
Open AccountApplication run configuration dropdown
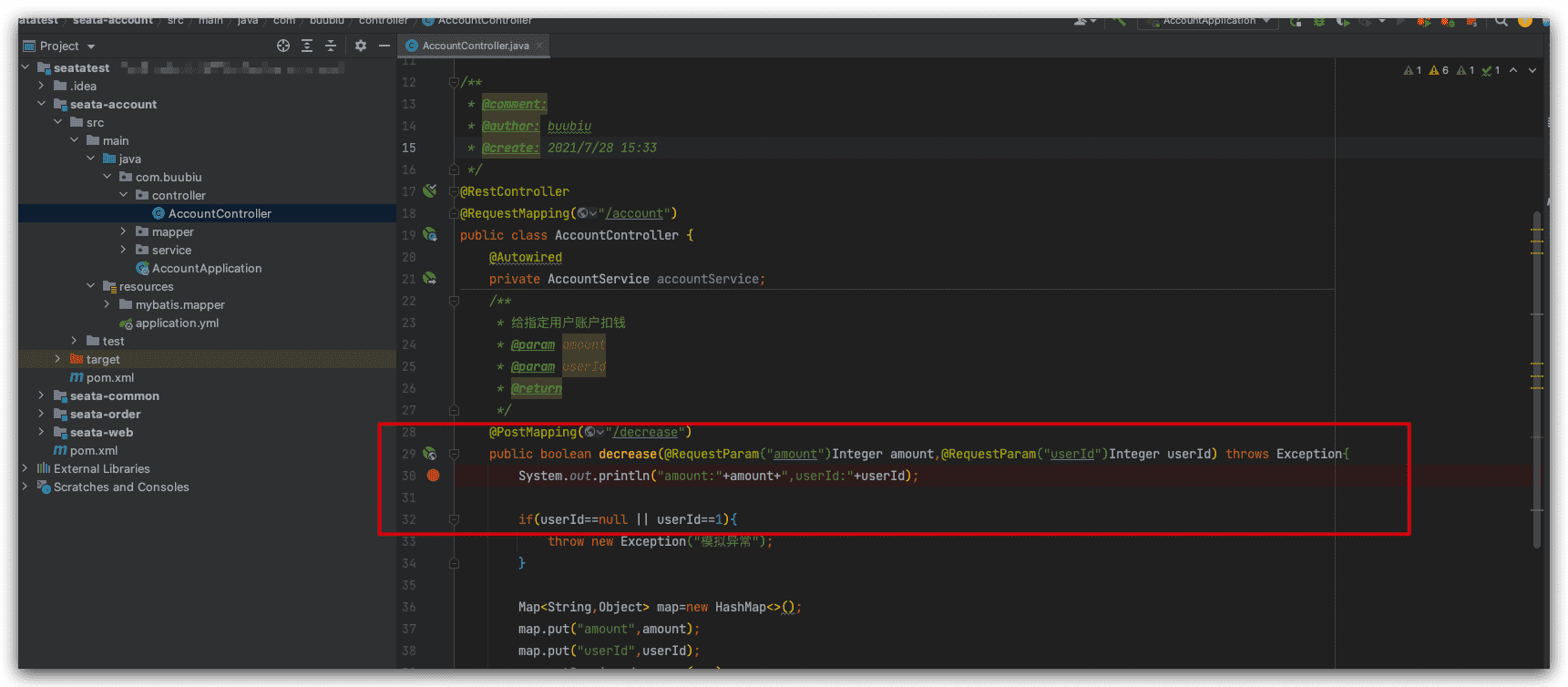point(1209,20)
